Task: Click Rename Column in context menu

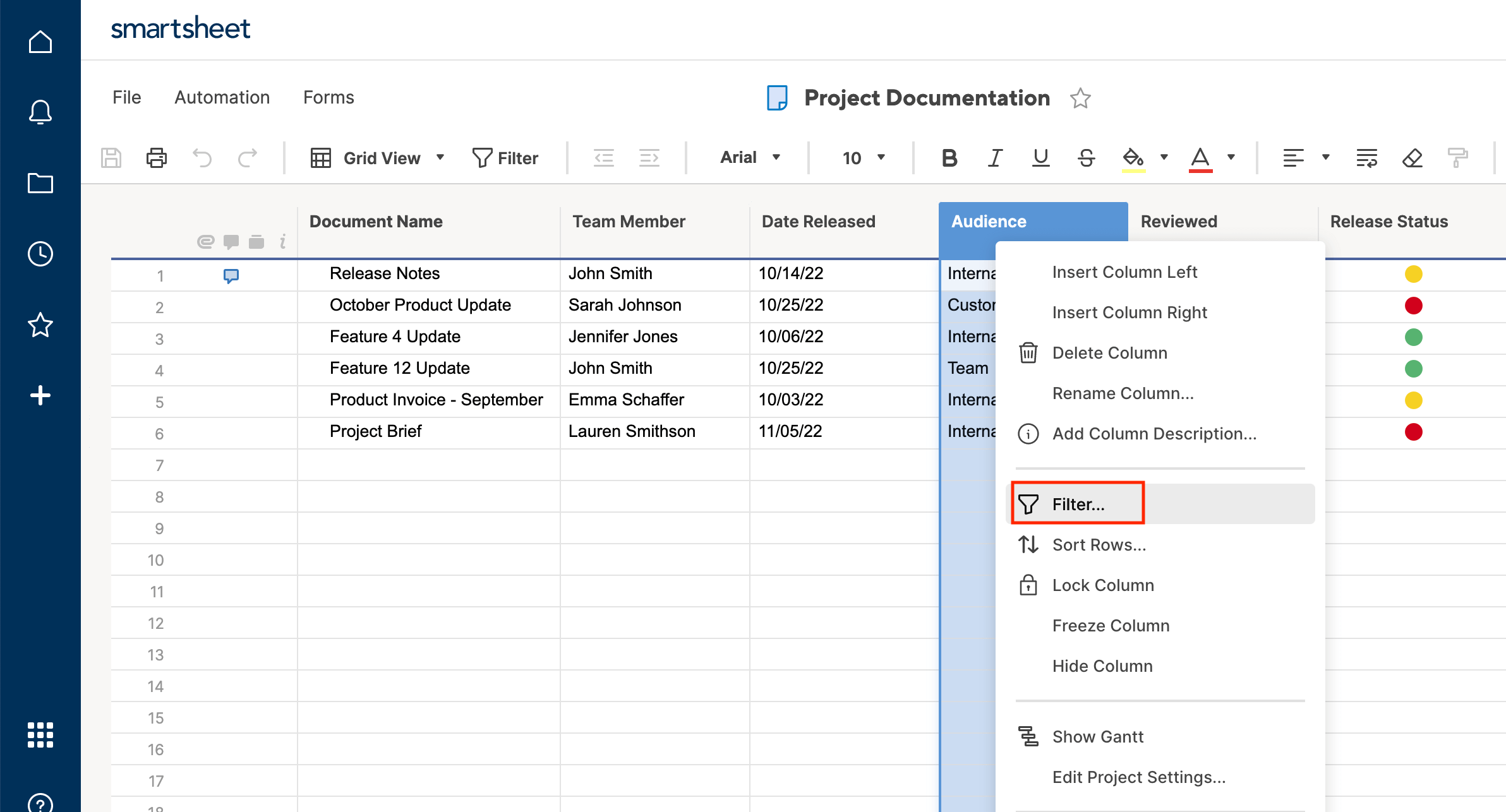Action: pyautogui.click(x=1122, y=393)
